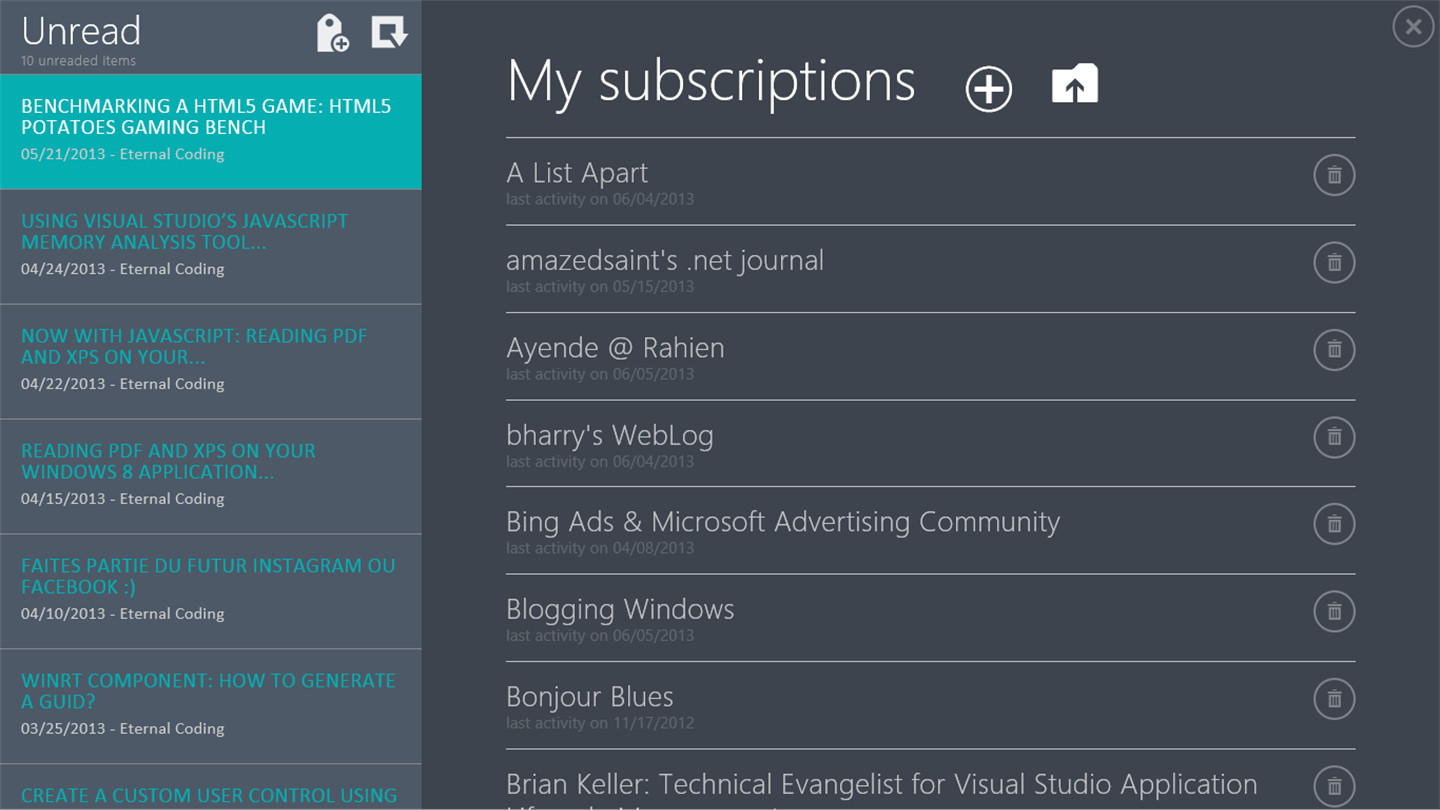Select the Blogging Windows subscription name
1440x810 pixels.
620,610
